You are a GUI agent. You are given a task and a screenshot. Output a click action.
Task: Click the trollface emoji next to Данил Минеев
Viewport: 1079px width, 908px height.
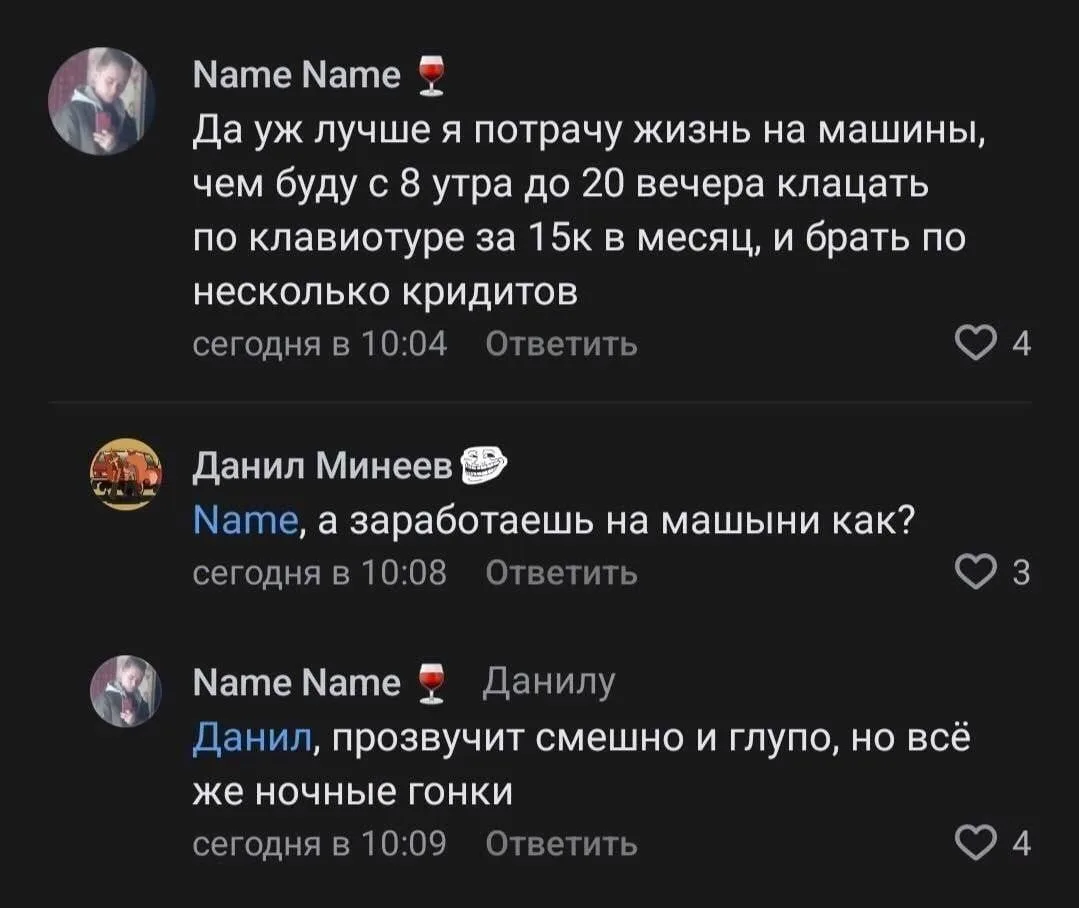482,465
